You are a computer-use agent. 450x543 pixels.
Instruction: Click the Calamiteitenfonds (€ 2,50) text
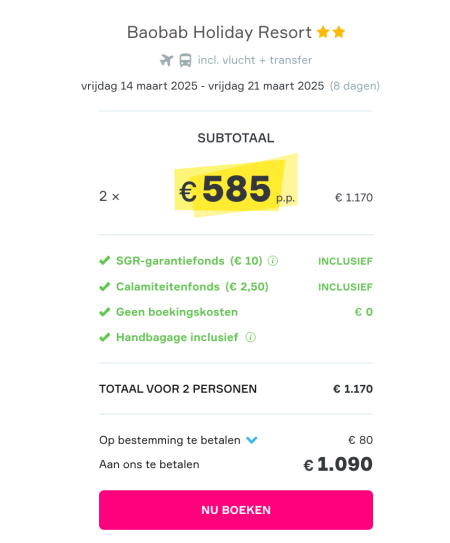[x=192, y=287]
